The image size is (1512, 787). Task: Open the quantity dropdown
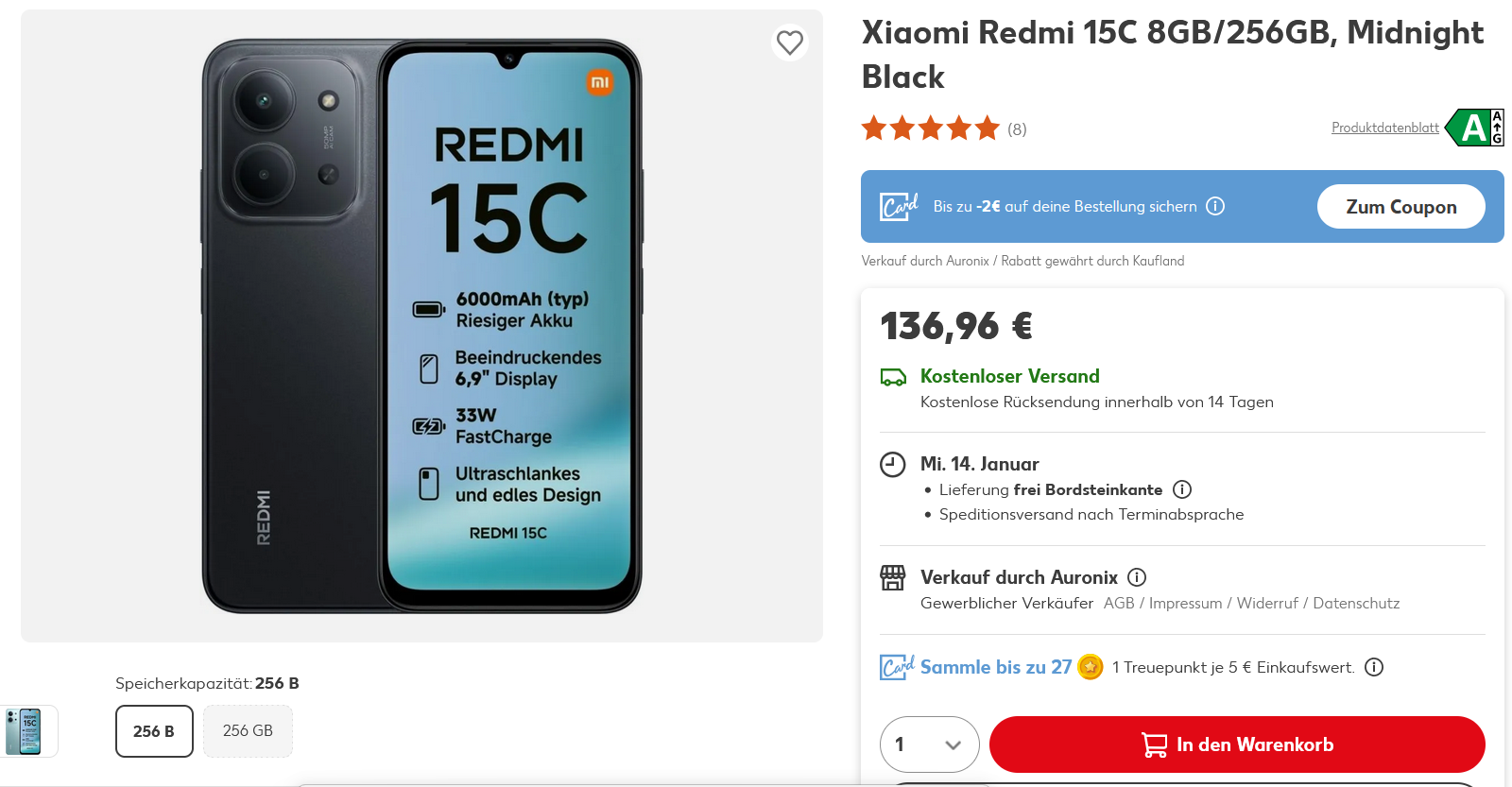(929, 744)
